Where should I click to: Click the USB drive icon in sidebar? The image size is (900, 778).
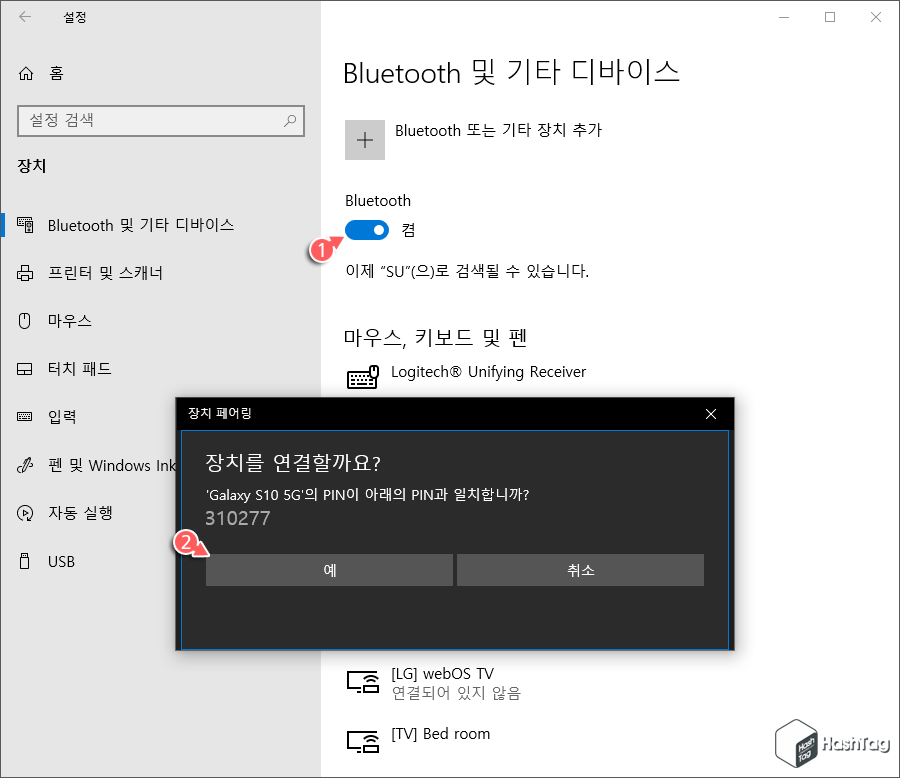coord(25,561)
